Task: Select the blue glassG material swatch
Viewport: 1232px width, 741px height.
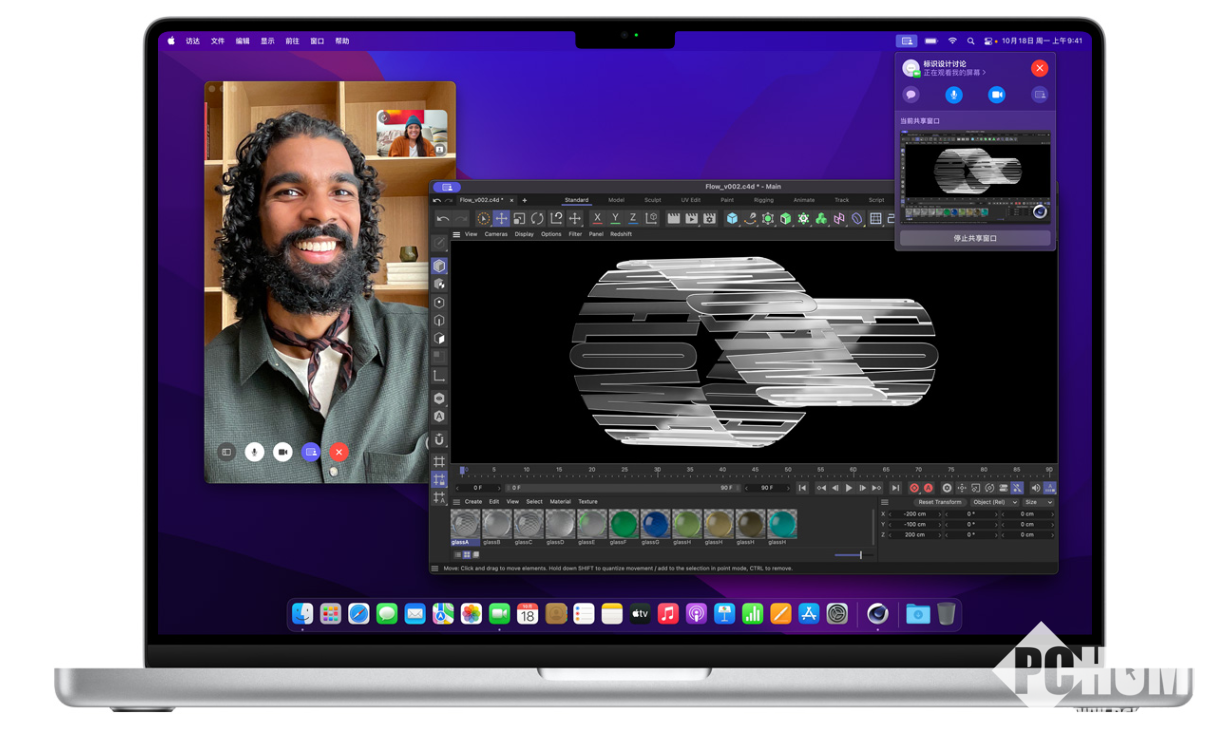Action: point(655,524)
